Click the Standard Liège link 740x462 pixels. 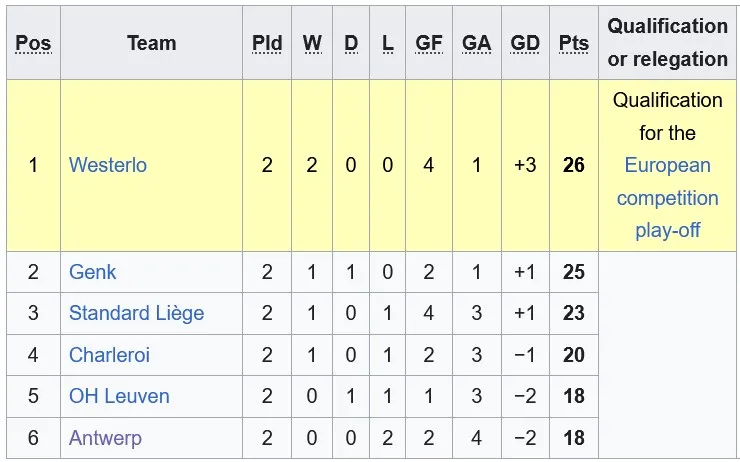[136, 313]
